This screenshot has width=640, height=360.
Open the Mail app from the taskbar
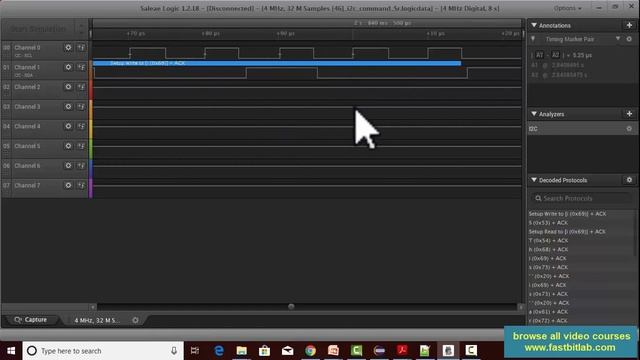(x=287, y=351)
